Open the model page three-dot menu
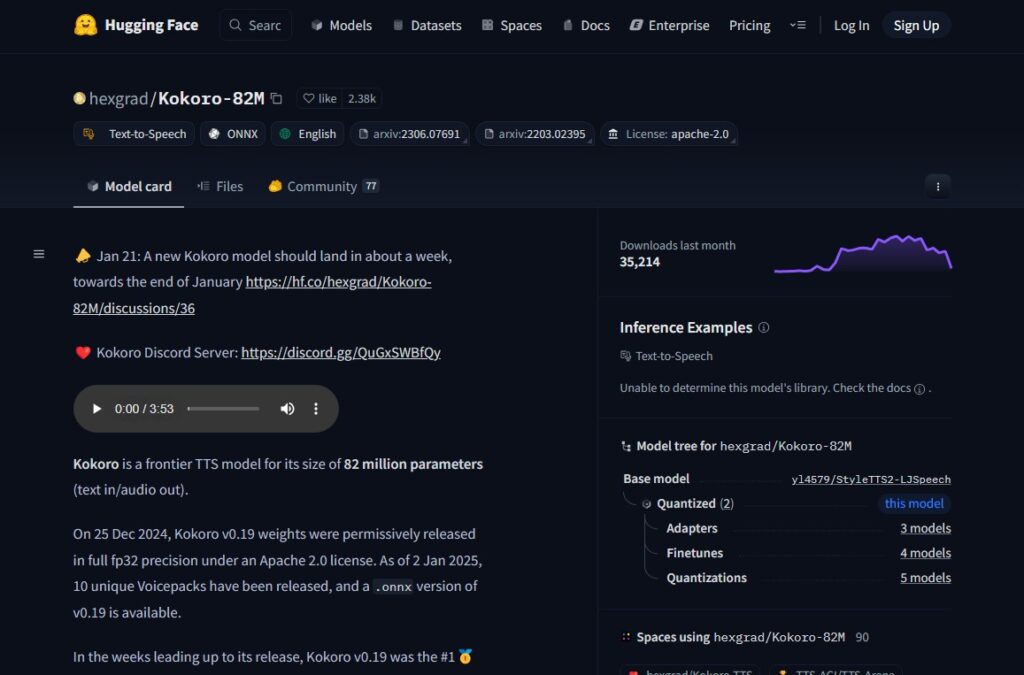Image resolution: width=1024 pixels, height=675 pixels. [x=937, y=186]
